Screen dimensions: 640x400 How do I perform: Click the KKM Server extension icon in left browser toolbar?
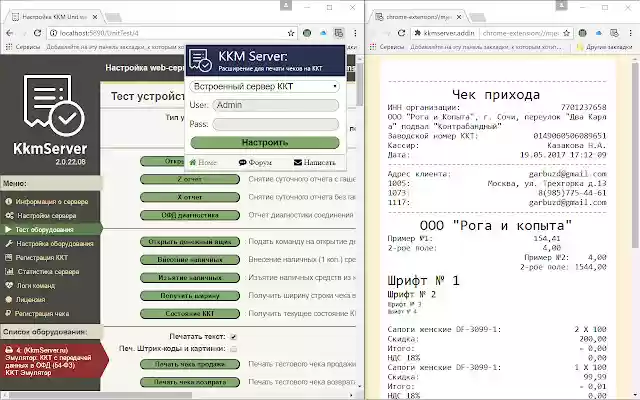(339, 32)
